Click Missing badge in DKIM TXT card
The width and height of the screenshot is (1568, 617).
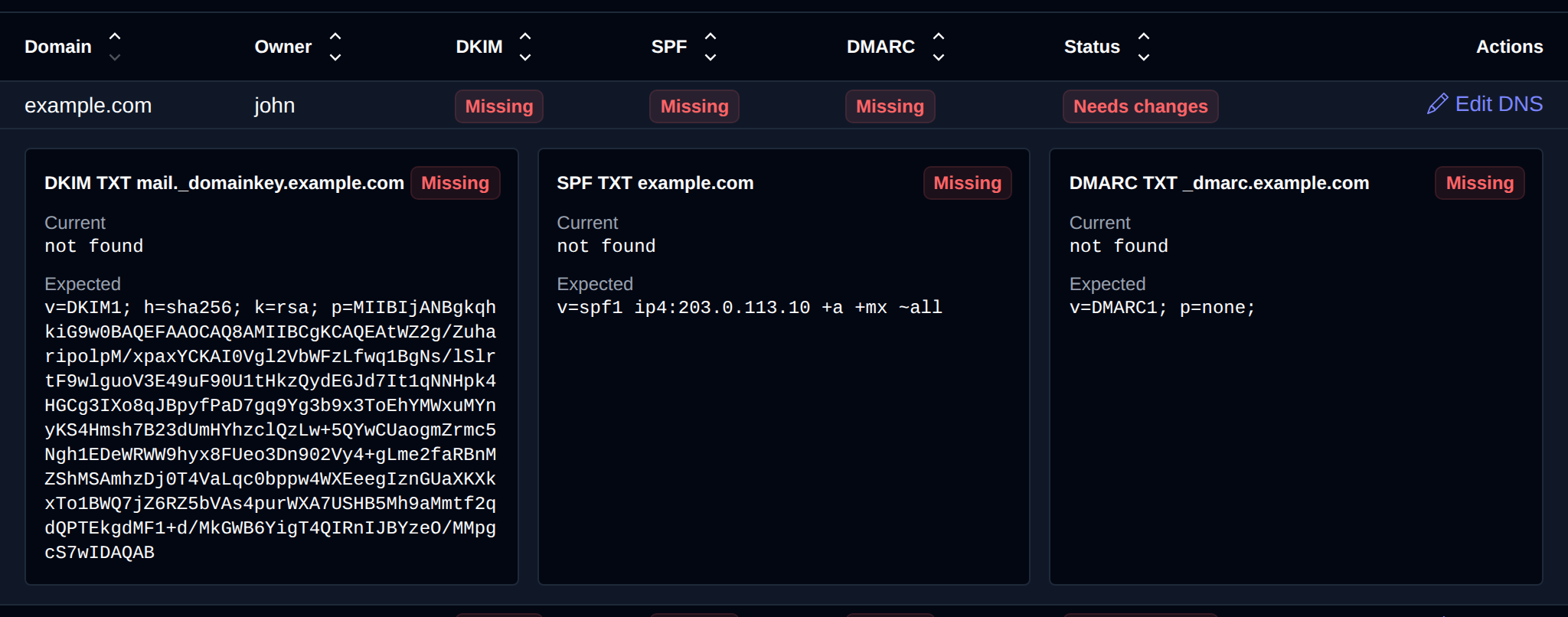tap(455, 183)
